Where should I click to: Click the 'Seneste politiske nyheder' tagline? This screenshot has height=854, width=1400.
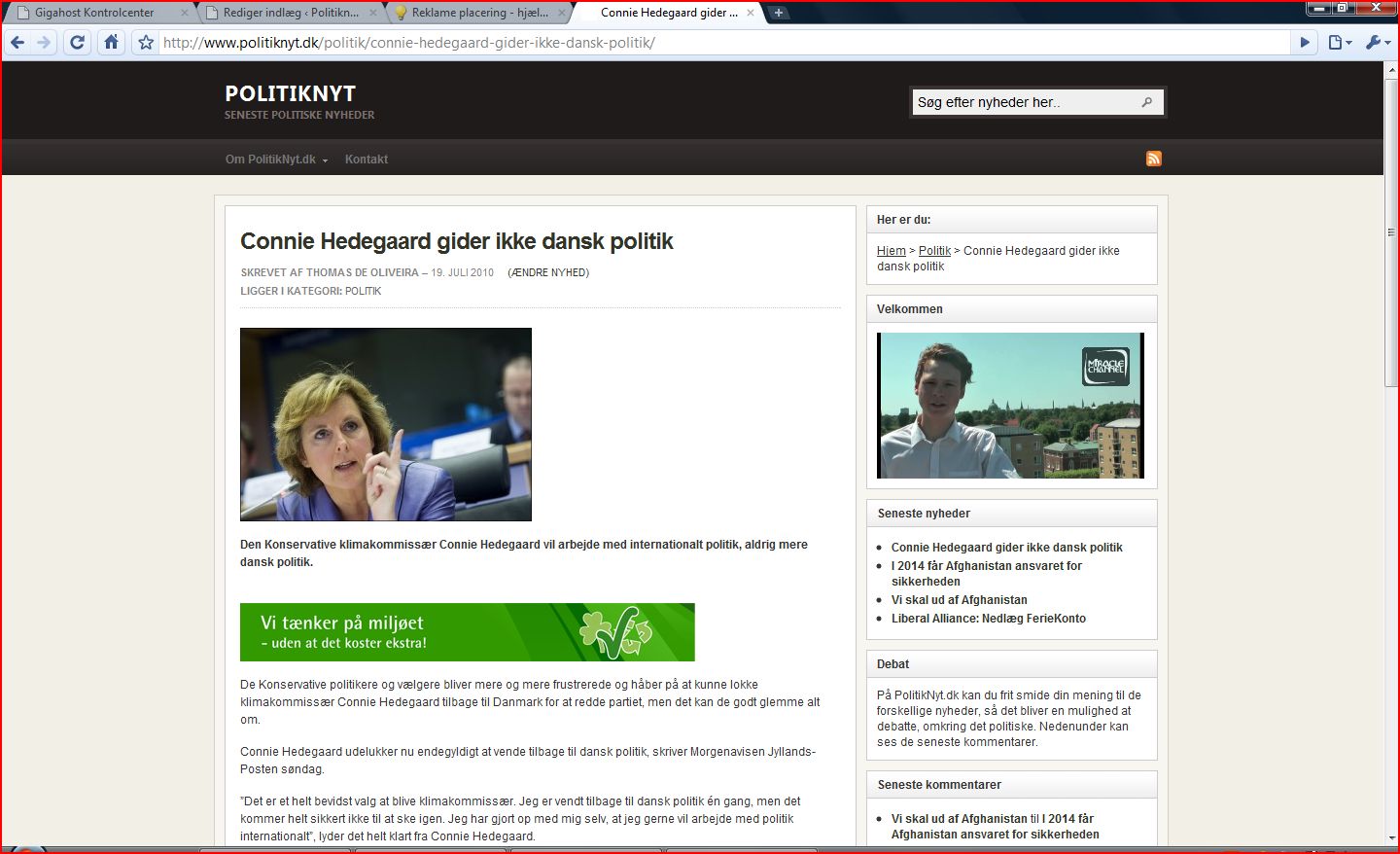click(299, 115)
